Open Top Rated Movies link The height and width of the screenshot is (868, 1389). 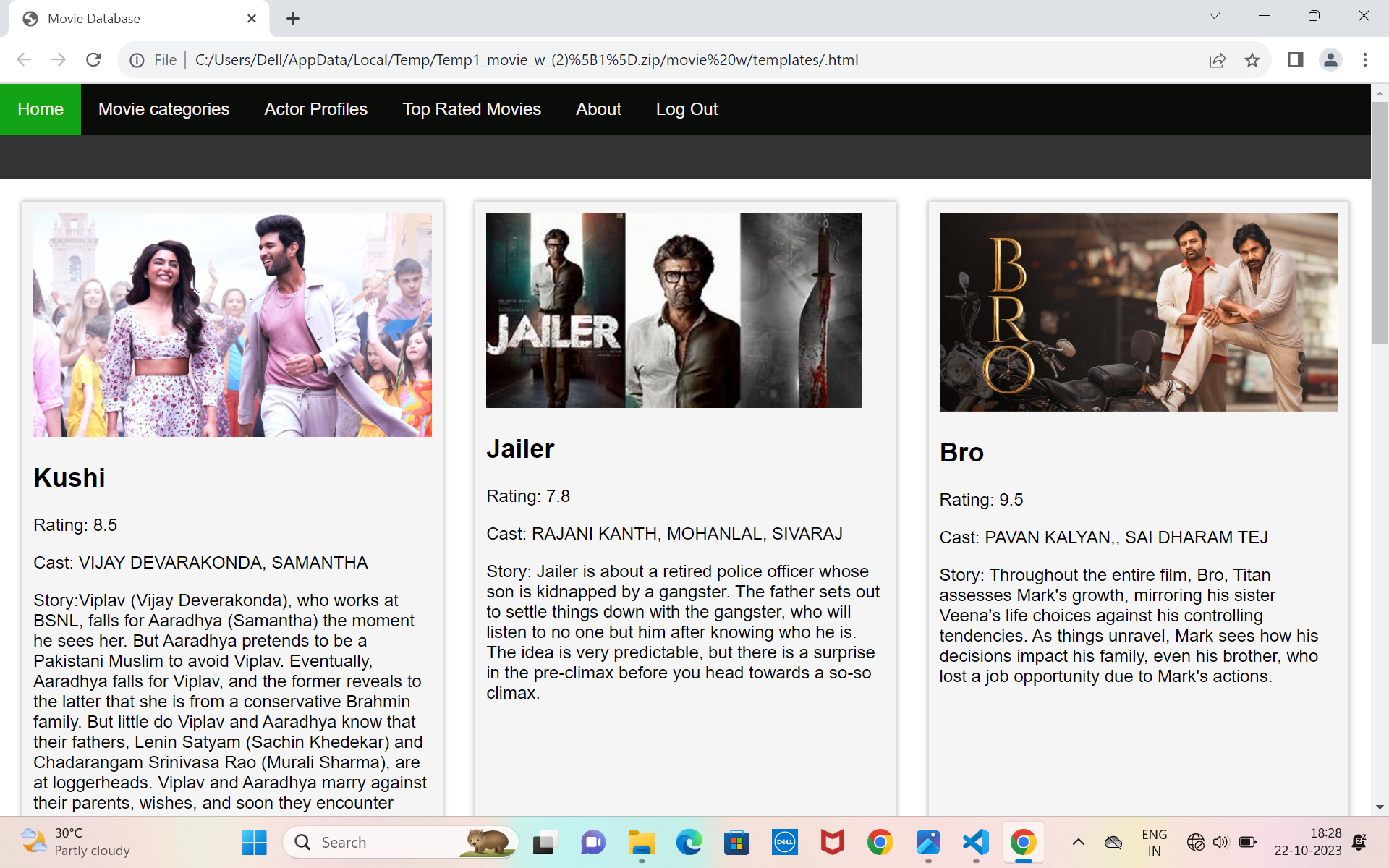click(472, 109)
